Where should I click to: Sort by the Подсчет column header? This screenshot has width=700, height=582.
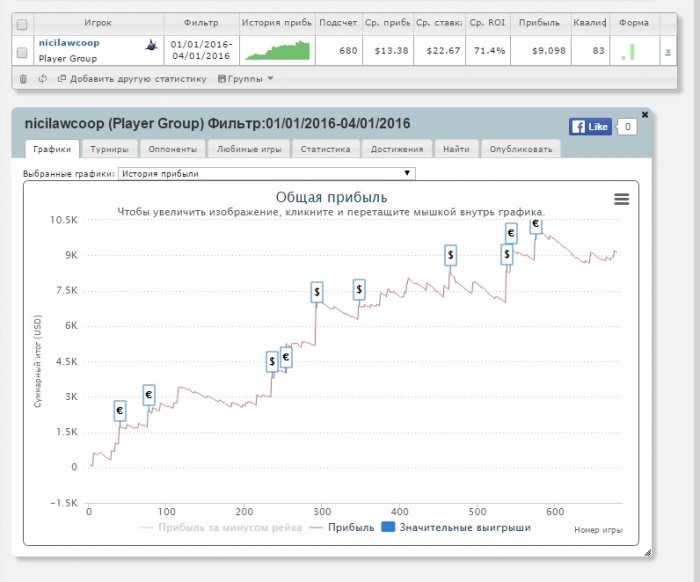[x=338, y=23]
